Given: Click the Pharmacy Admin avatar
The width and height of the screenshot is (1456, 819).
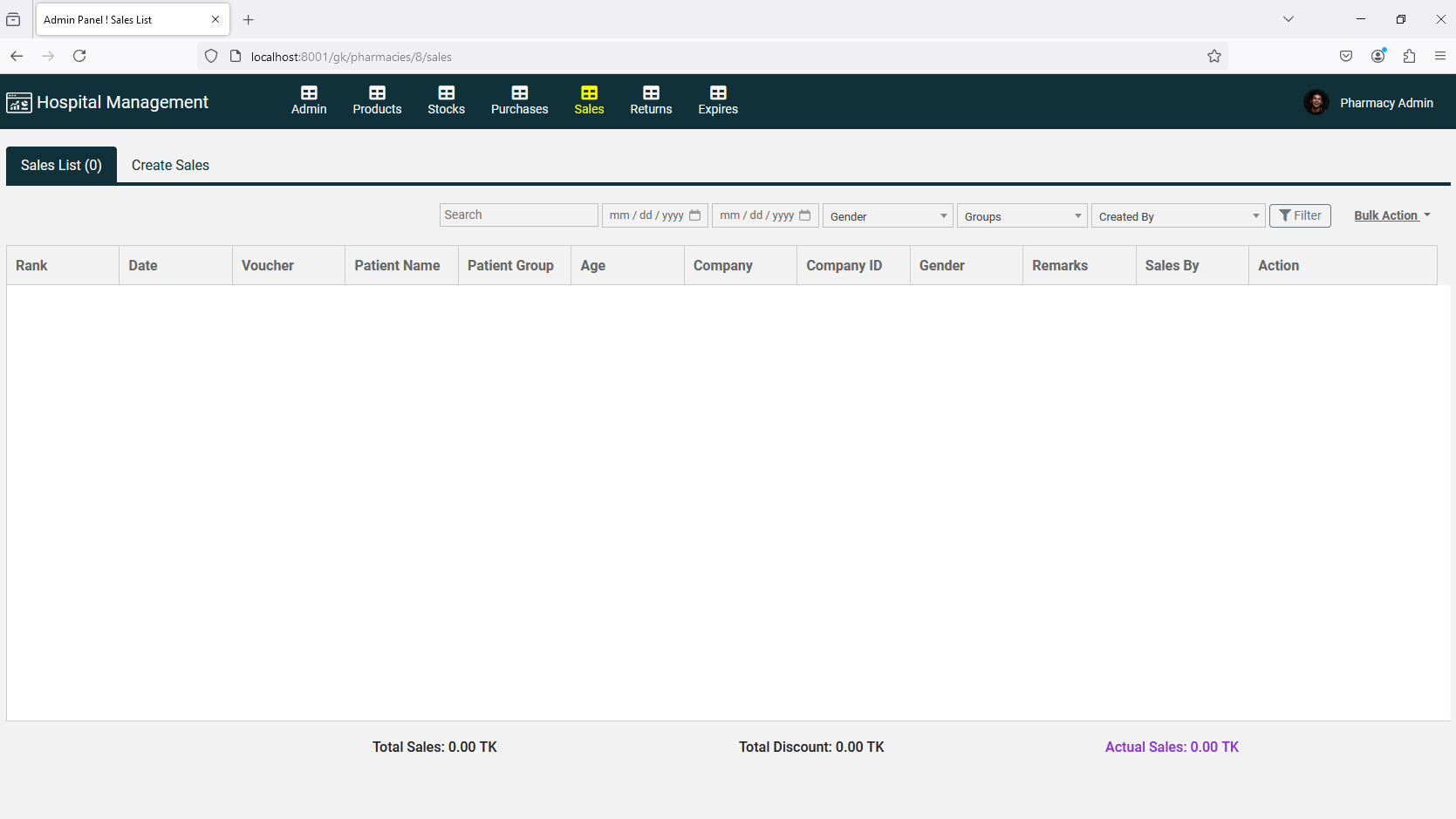Looking at the screenshot, I should point(1316,102).
